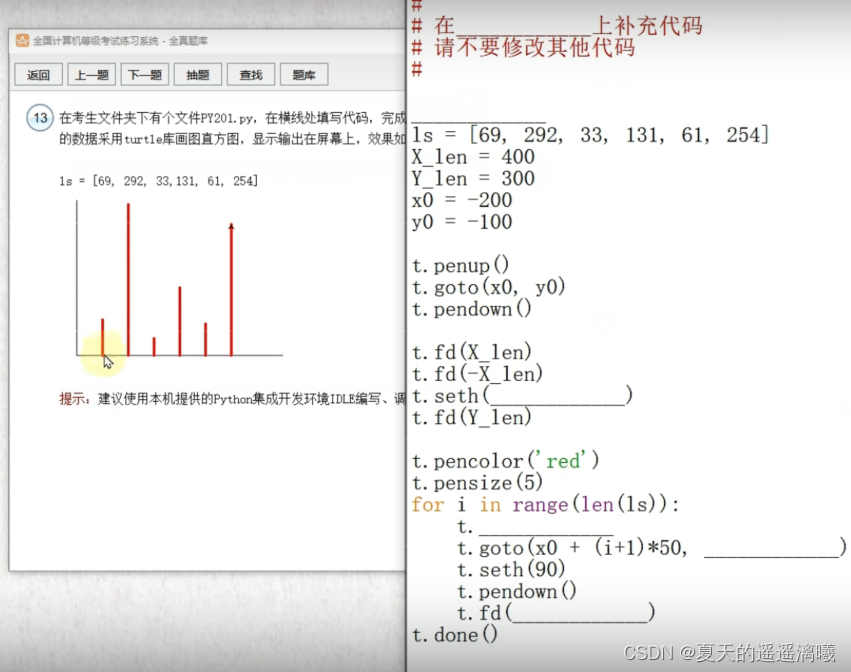Click the line 't.fd(-X_len)'
Screen dimensions: 851x672
[x=478, y=374]
